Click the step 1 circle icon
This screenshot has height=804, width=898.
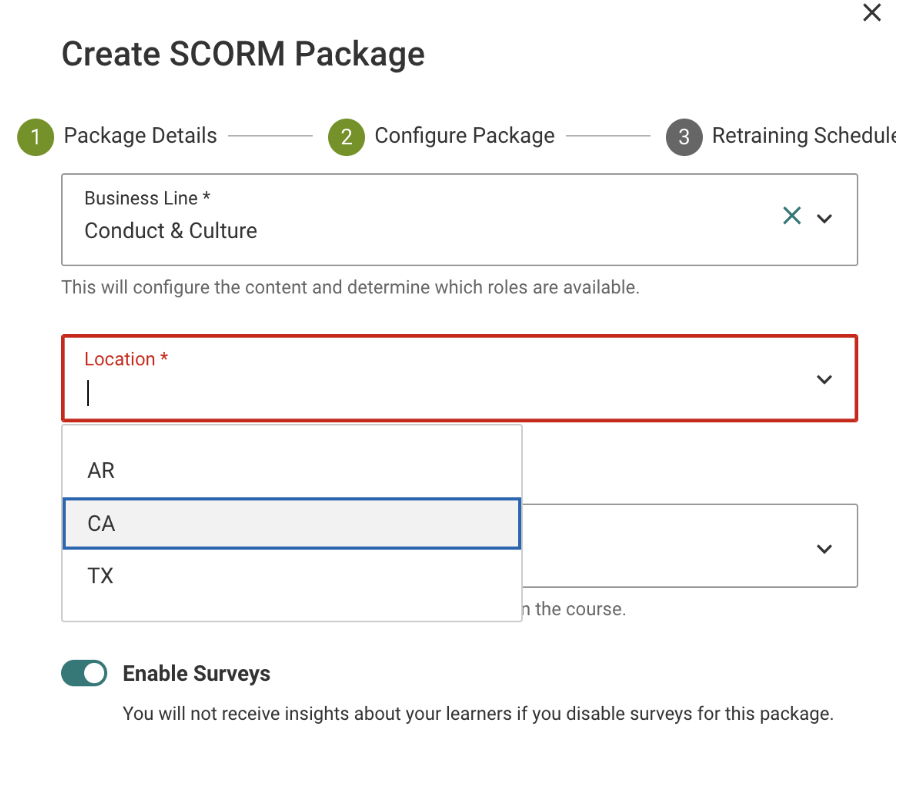click(35, 137)
